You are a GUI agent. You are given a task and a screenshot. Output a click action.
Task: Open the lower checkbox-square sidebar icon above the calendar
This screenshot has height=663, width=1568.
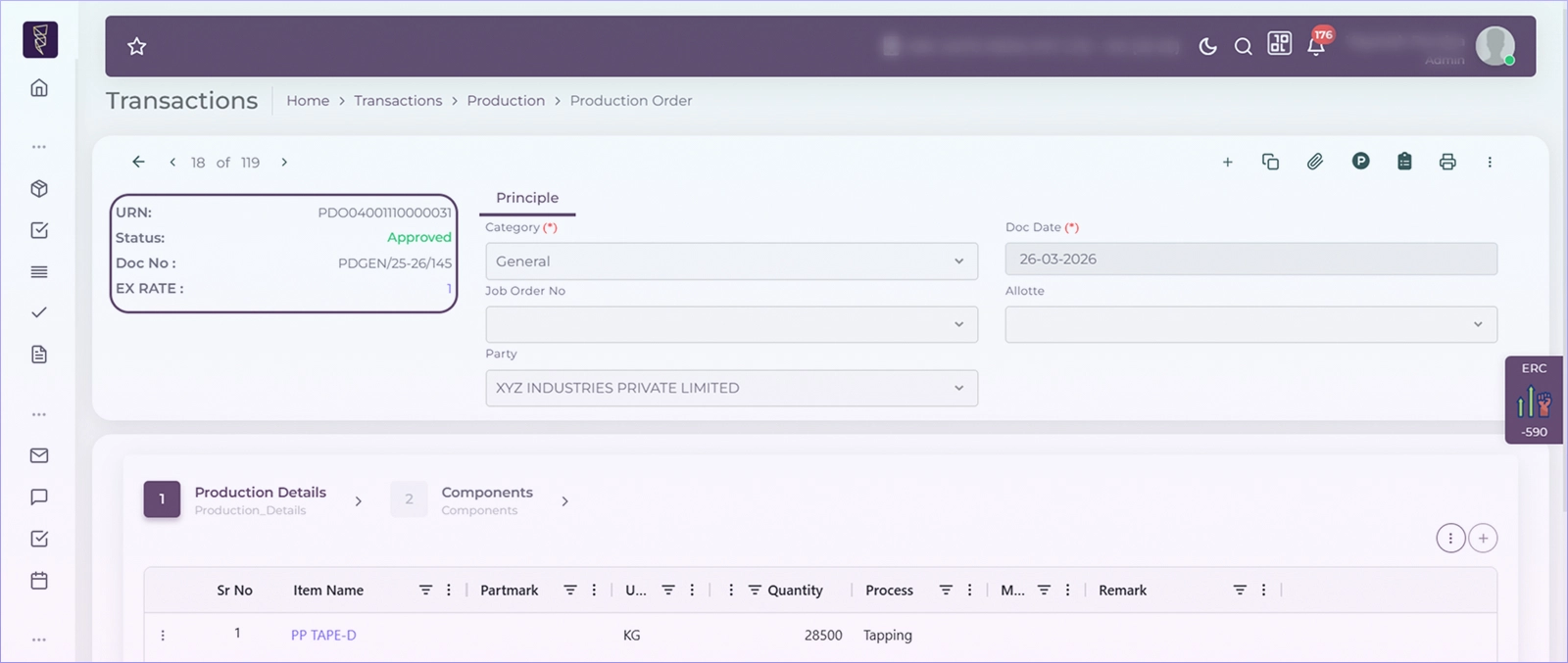coord(39,539)
